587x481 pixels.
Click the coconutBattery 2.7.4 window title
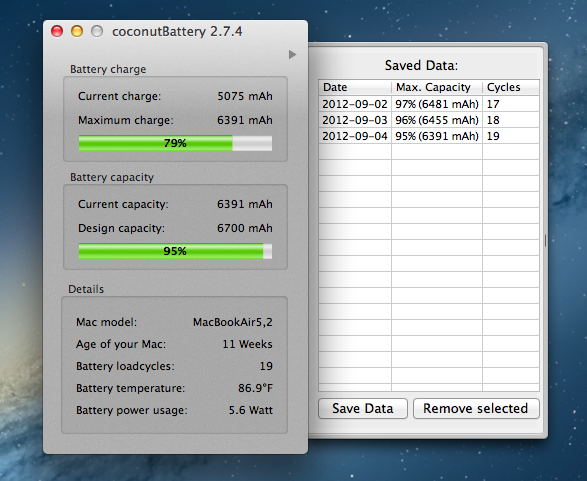[177, 31]
